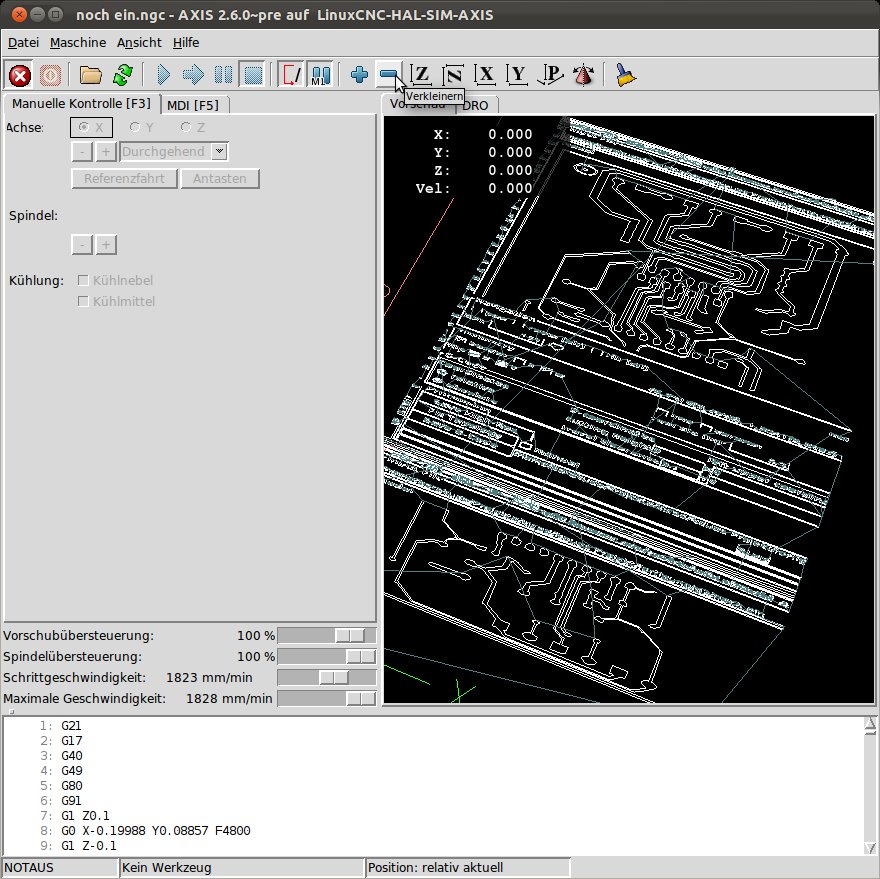Click the zoom in plus icon
Image resolution: width=880 pixels, height=879 pixels.
pyautogui.click(x=360, y=75)
